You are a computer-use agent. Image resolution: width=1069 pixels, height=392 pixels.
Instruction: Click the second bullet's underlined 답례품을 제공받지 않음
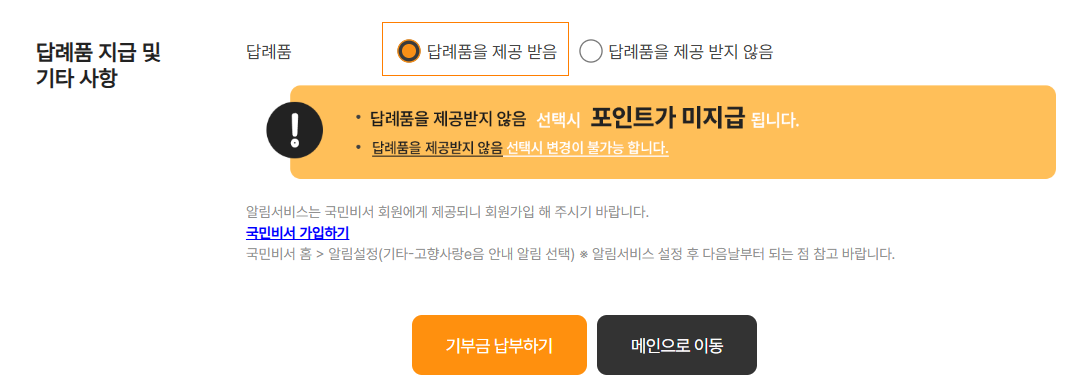point(437,149)
